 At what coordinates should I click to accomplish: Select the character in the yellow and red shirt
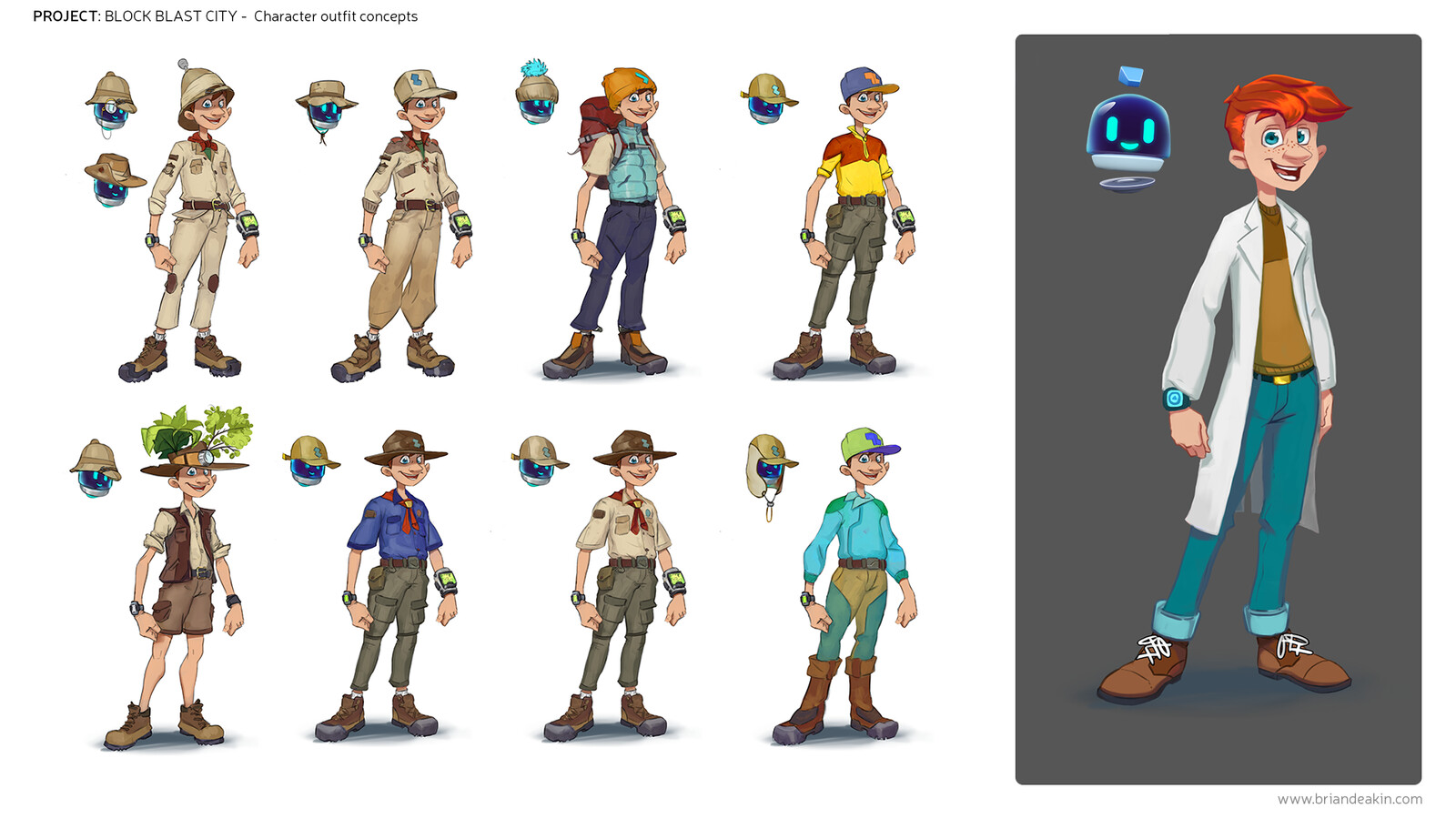pos(846,223)
